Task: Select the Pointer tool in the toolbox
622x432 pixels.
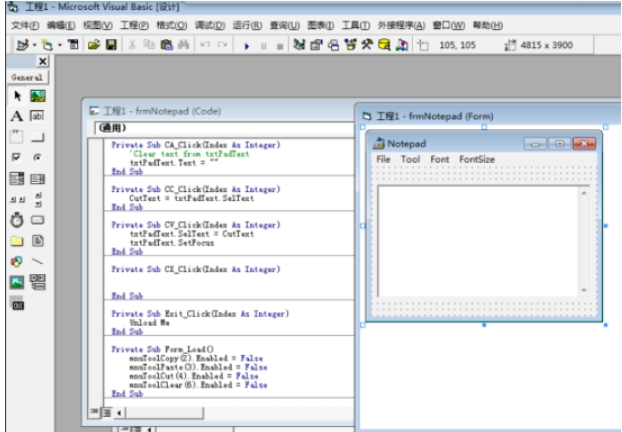Action: click(17, 96)
